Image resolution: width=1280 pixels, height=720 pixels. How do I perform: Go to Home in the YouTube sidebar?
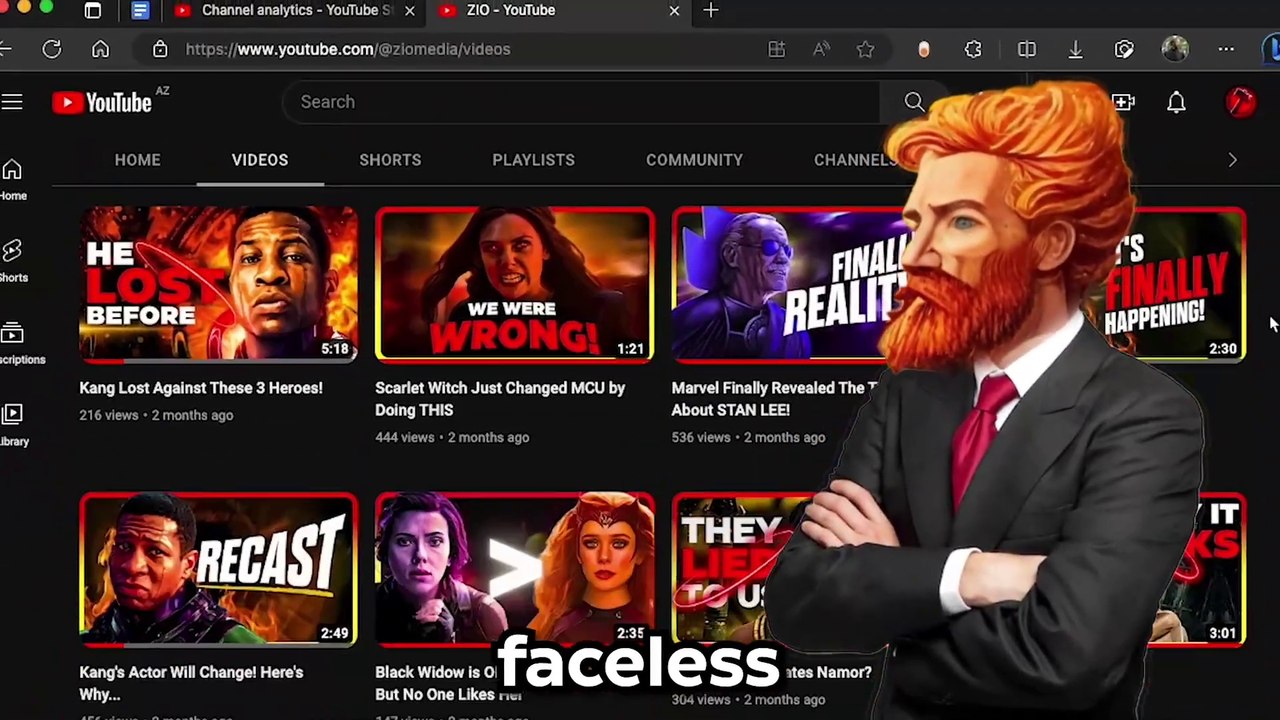tap(12, 180)
